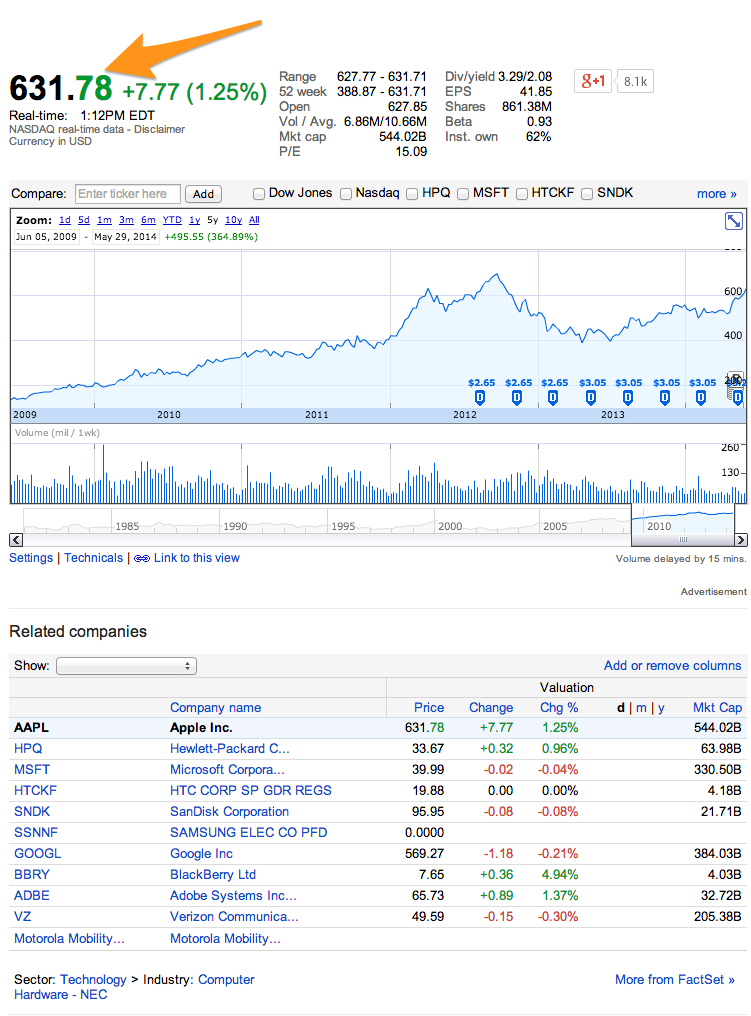Open the MSFT ticker link
Screen dimensions: 751x1016
(32, 769)
